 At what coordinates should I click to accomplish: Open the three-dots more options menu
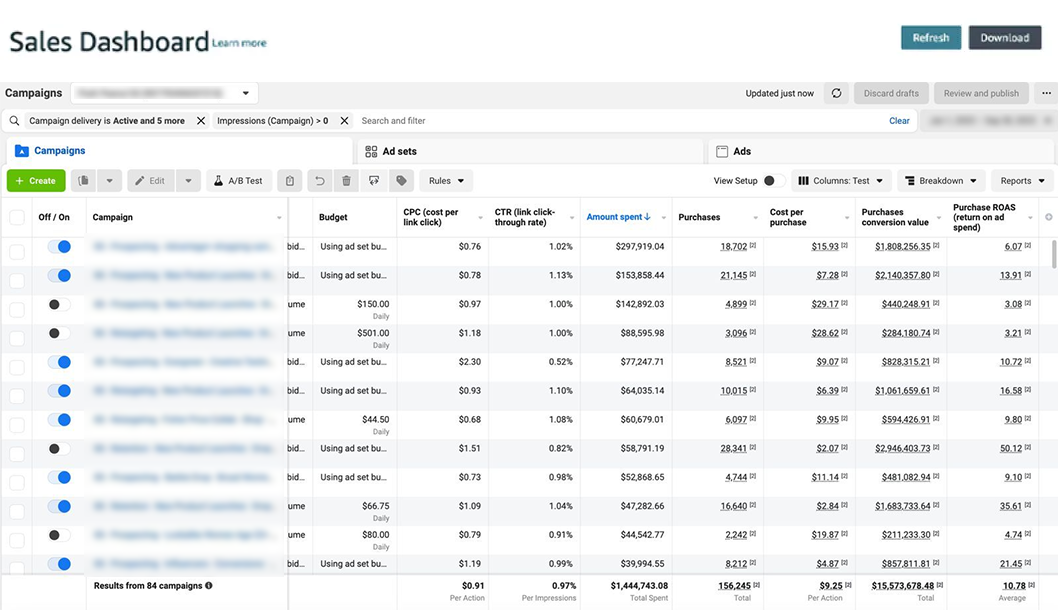coord(1046,93)
